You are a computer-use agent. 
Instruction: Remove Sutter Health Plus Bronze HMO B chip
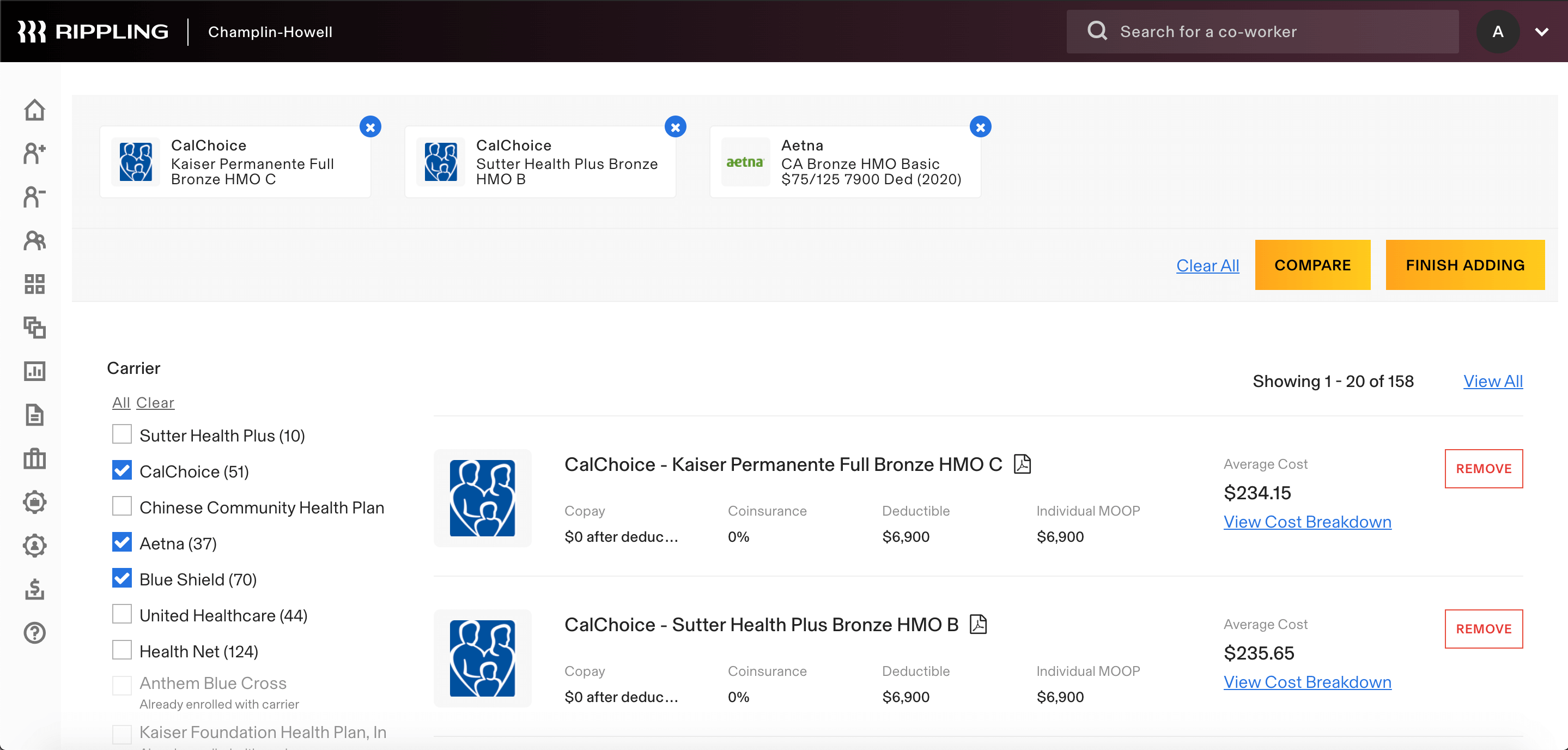675,127
